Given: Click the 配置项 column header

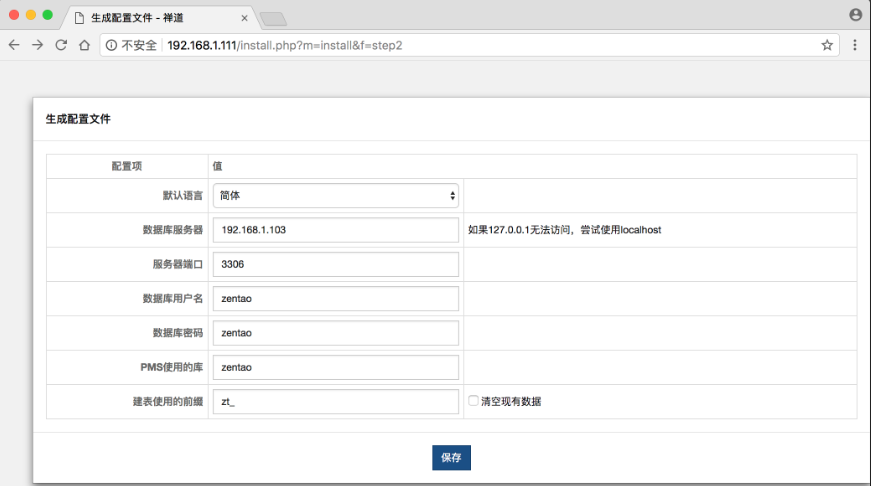Looking at the screenshot, I should (127, 166).
